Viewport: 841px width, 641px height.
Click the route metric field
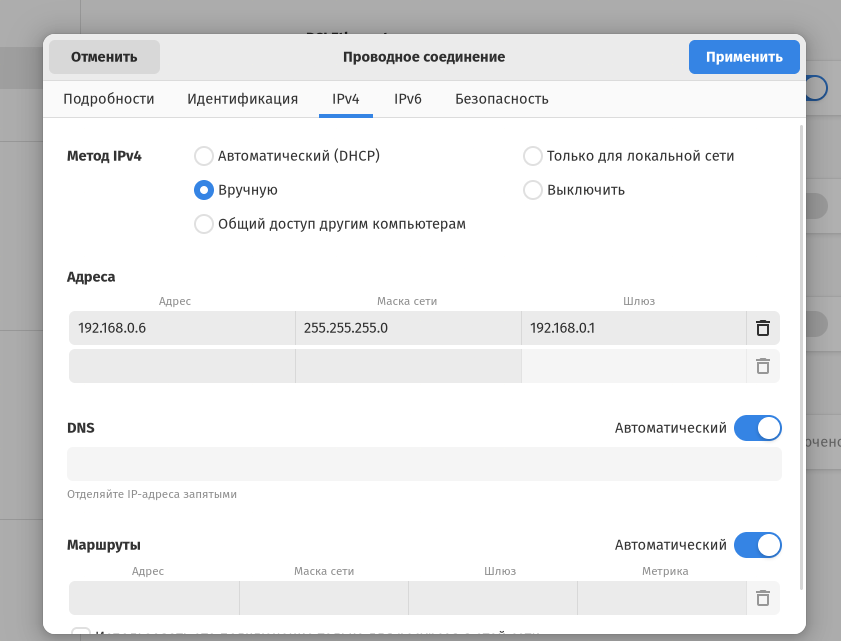click(x=661, y=598)
